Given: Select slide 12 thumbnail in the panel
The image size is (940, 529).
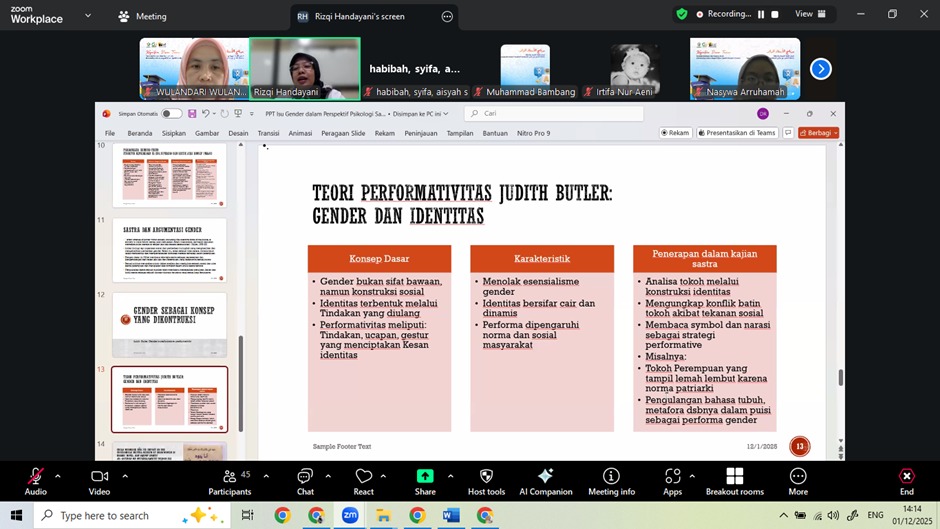Looking at the screenshot, I should pos(169,325).
